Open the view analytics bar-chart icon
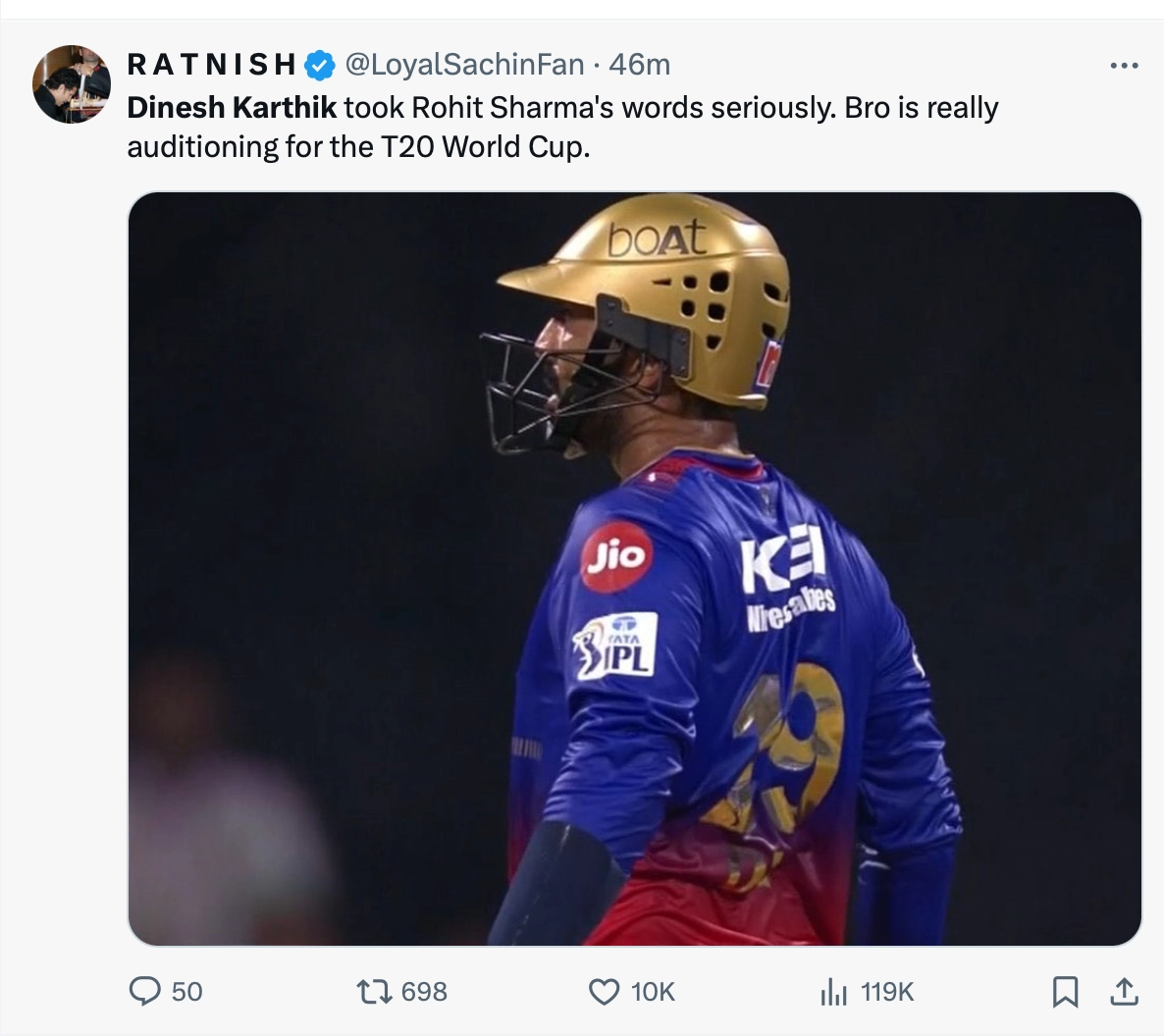 [x=833, y=992]
